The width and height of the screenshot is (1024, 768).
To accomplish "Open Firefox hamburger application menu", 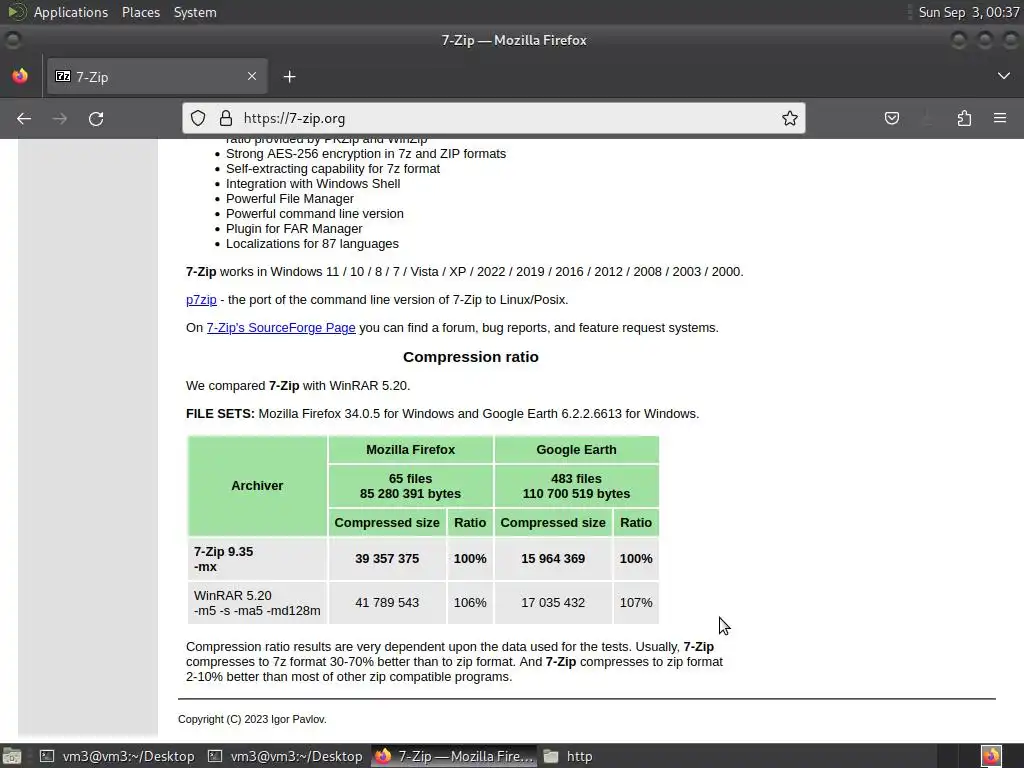I will (x=1000, y=118).
